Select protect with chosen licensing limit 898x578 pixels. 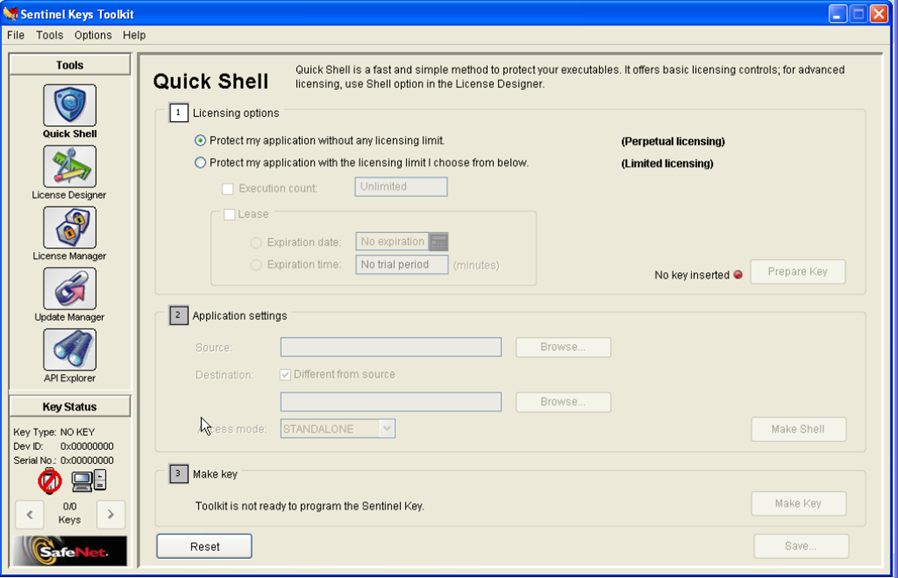pos(201,163)
